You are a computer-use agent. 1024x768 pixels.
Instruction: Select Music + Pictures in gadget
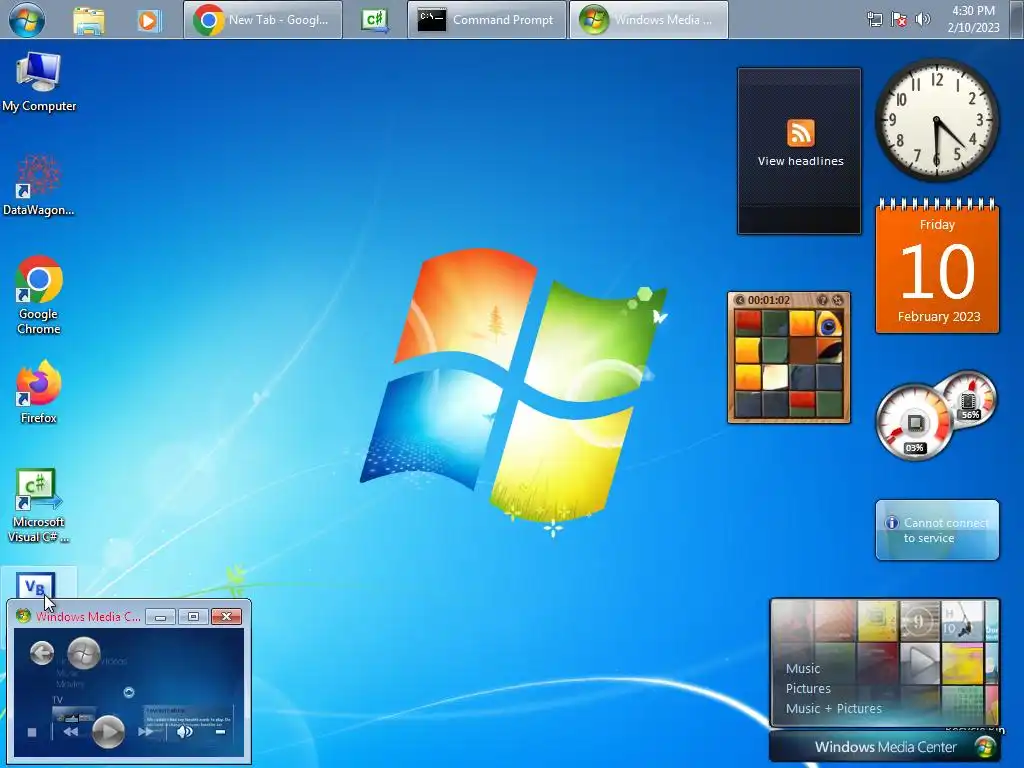(833, 709)
